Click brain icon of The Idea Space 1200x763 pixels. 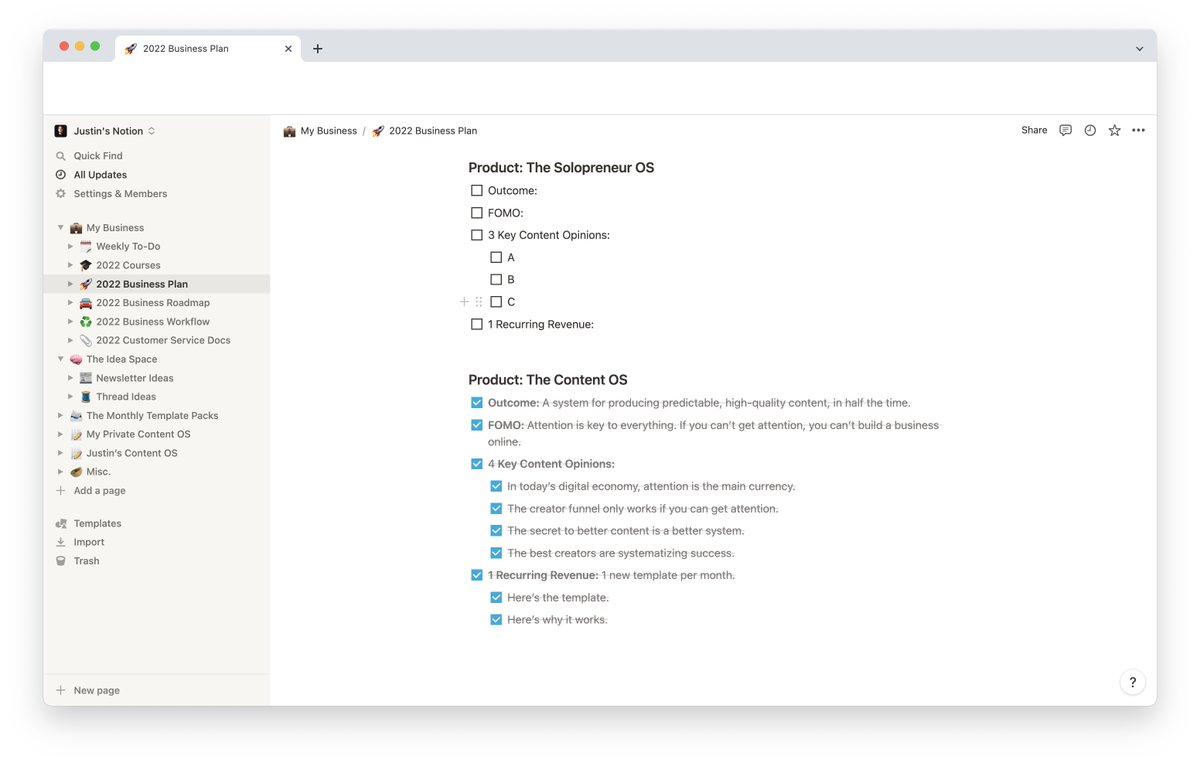click(x=76, y=359)
